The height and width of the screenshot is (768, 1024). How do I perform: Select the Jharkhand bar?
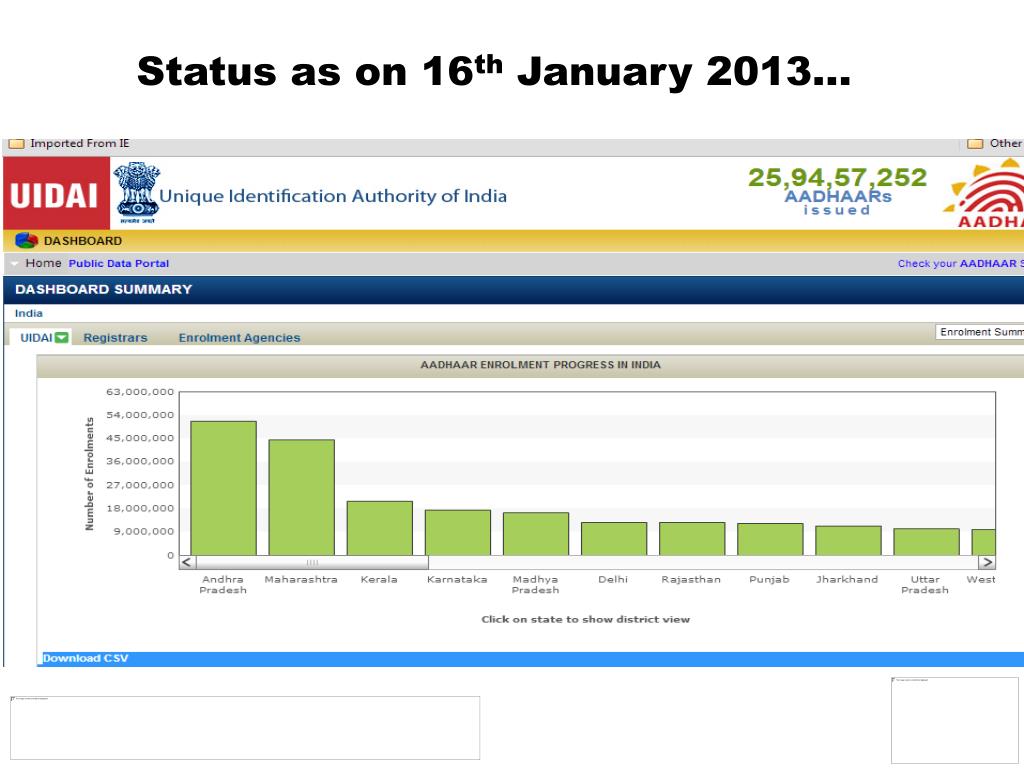848,541
